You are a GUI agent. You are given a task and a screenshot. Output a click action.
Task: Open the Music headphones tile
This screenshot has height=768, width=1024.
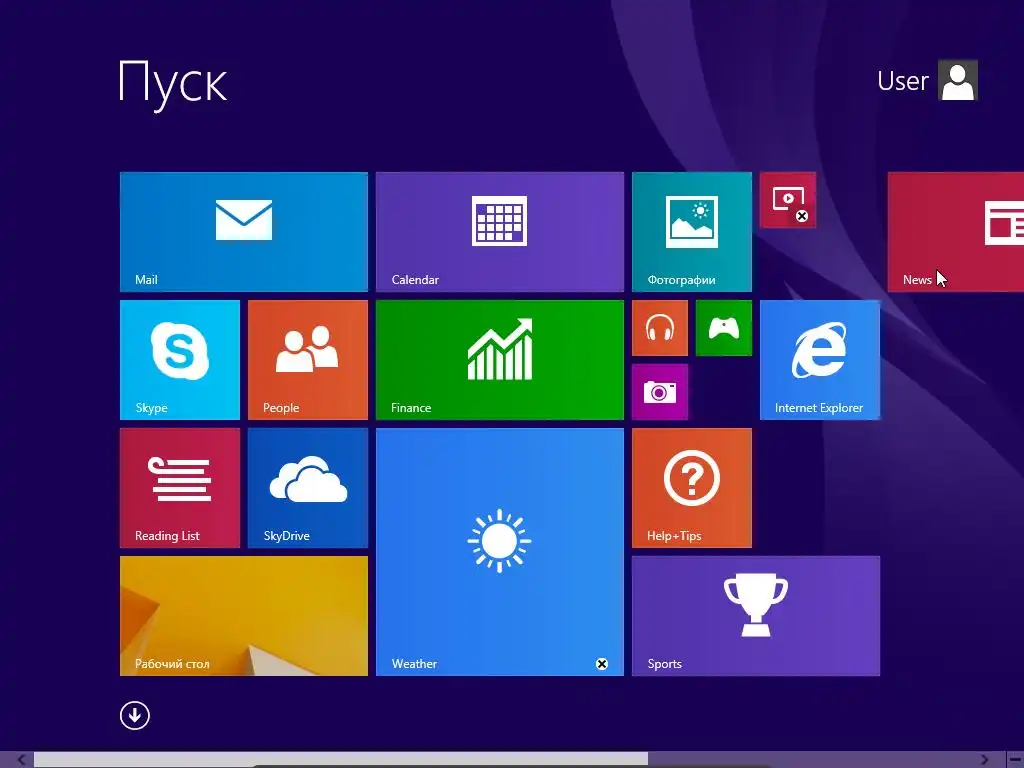[x=660, y=328]
